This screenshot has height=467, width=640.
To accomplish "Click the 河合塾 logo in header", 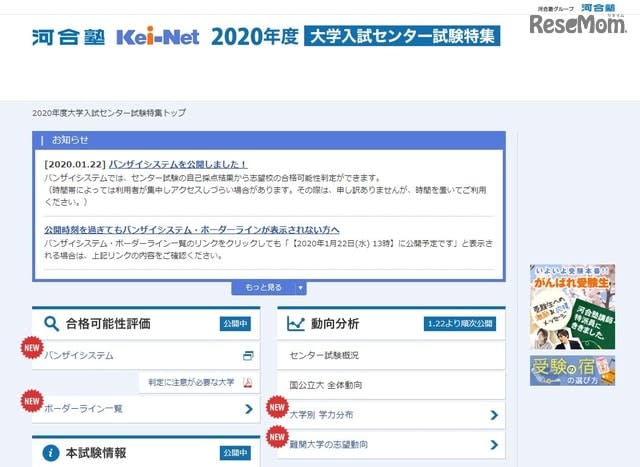I will tap(69, 37).
